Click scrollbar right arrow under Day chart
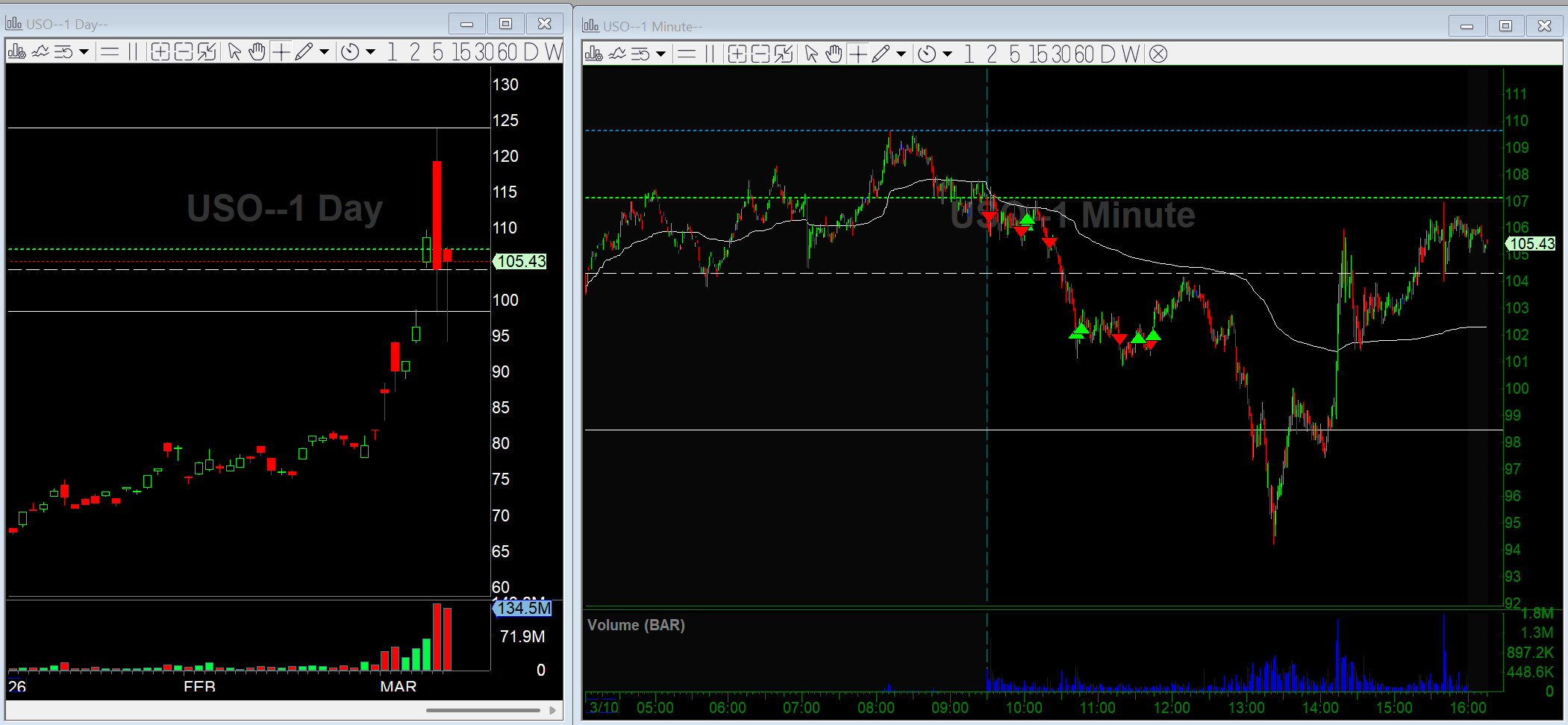Image resolution: width=1568 pixels, height=725 pixels. point(552,710)
